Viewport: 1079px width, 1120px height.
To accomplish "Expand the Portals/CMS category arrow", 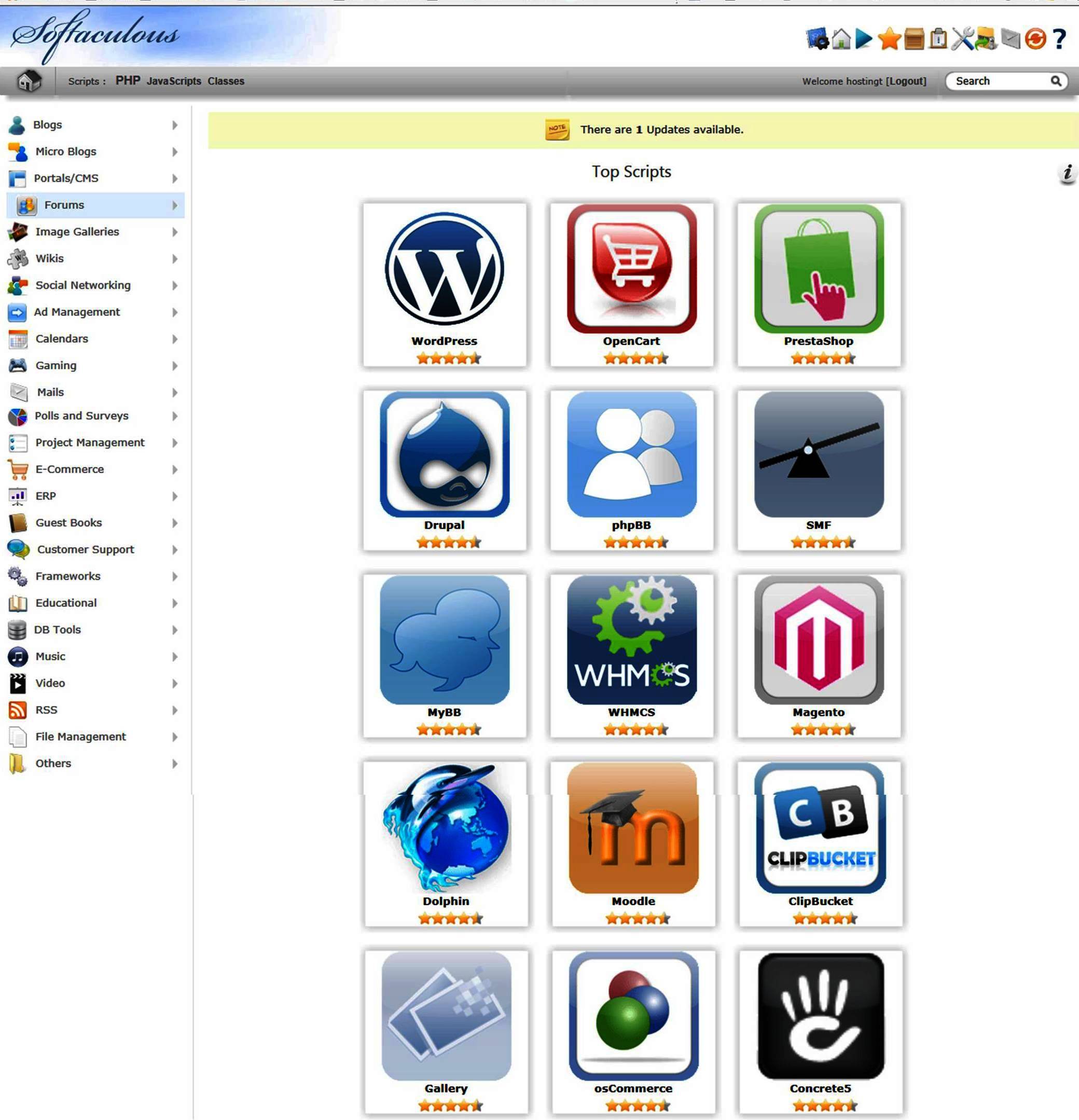I will click(x=175, y=178).
